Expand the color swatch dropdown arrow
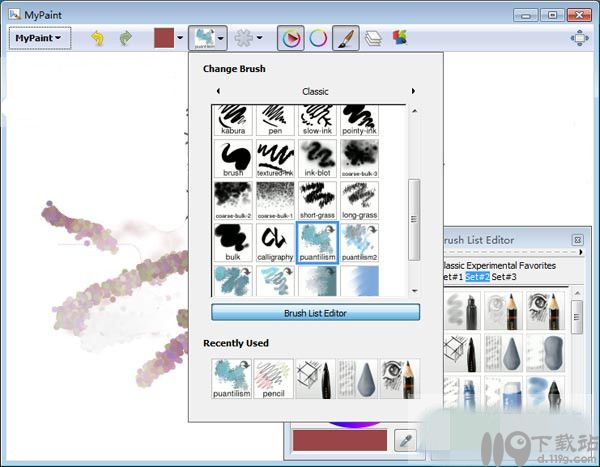This screenshot has width=600, height=467. click(180, 38)
